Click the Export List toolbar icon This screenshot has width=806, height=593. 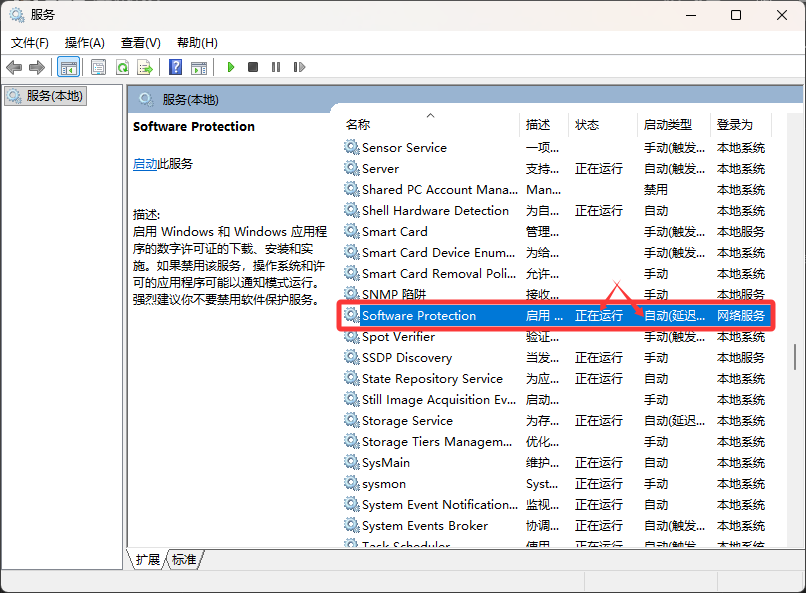pyautogui.click(x=145, y=67)
